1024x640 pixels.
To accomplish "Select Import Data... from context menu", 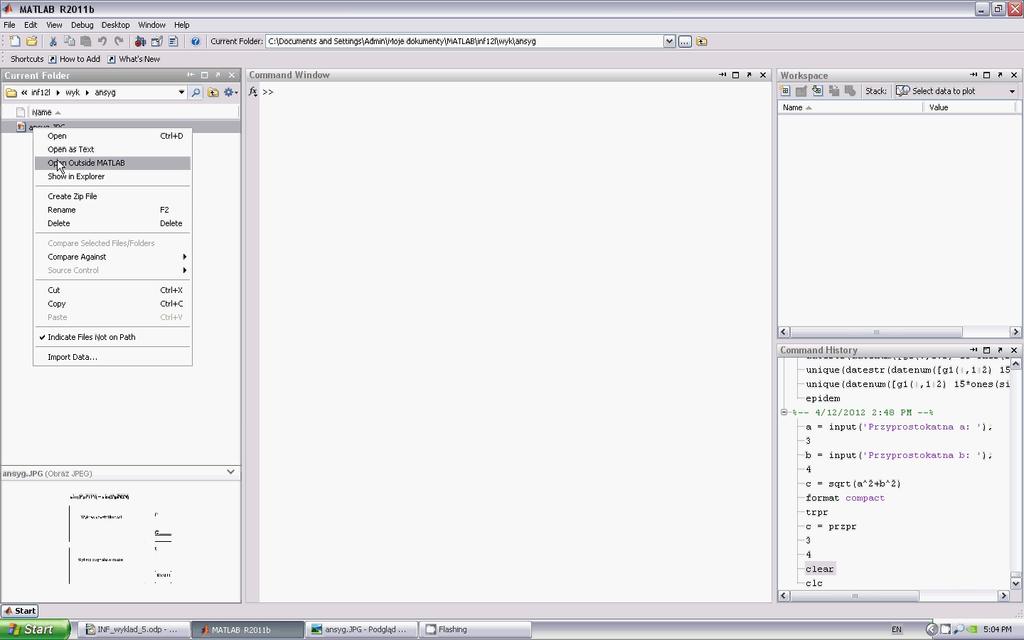I will (x=112, y=357).
